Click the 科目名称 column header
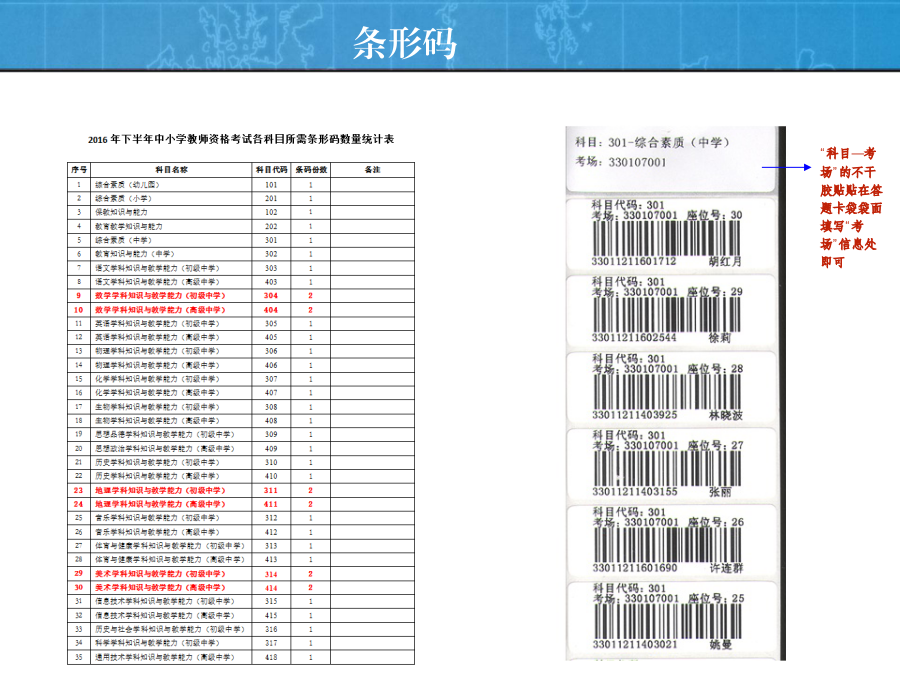Image resolution: width=900 pixels, height=675 pixels. tap(171, 170)
